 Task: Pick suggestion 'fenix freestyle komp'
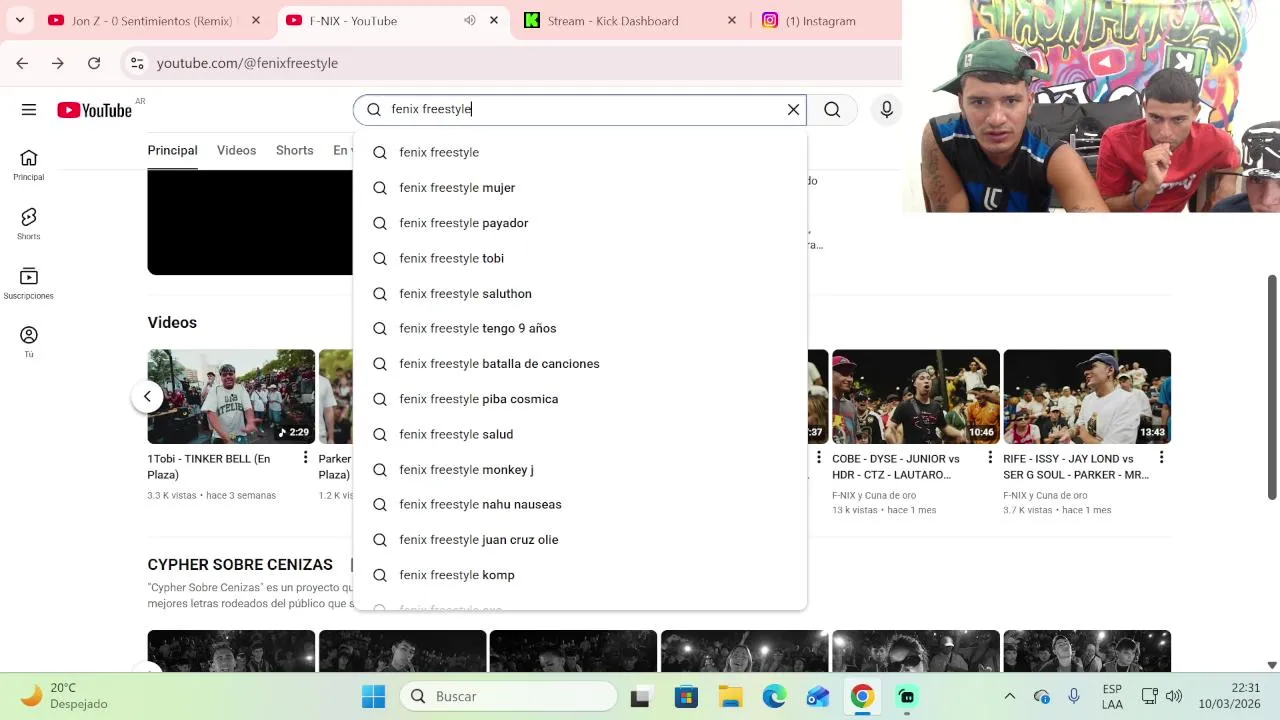click(x=579, y=575)
